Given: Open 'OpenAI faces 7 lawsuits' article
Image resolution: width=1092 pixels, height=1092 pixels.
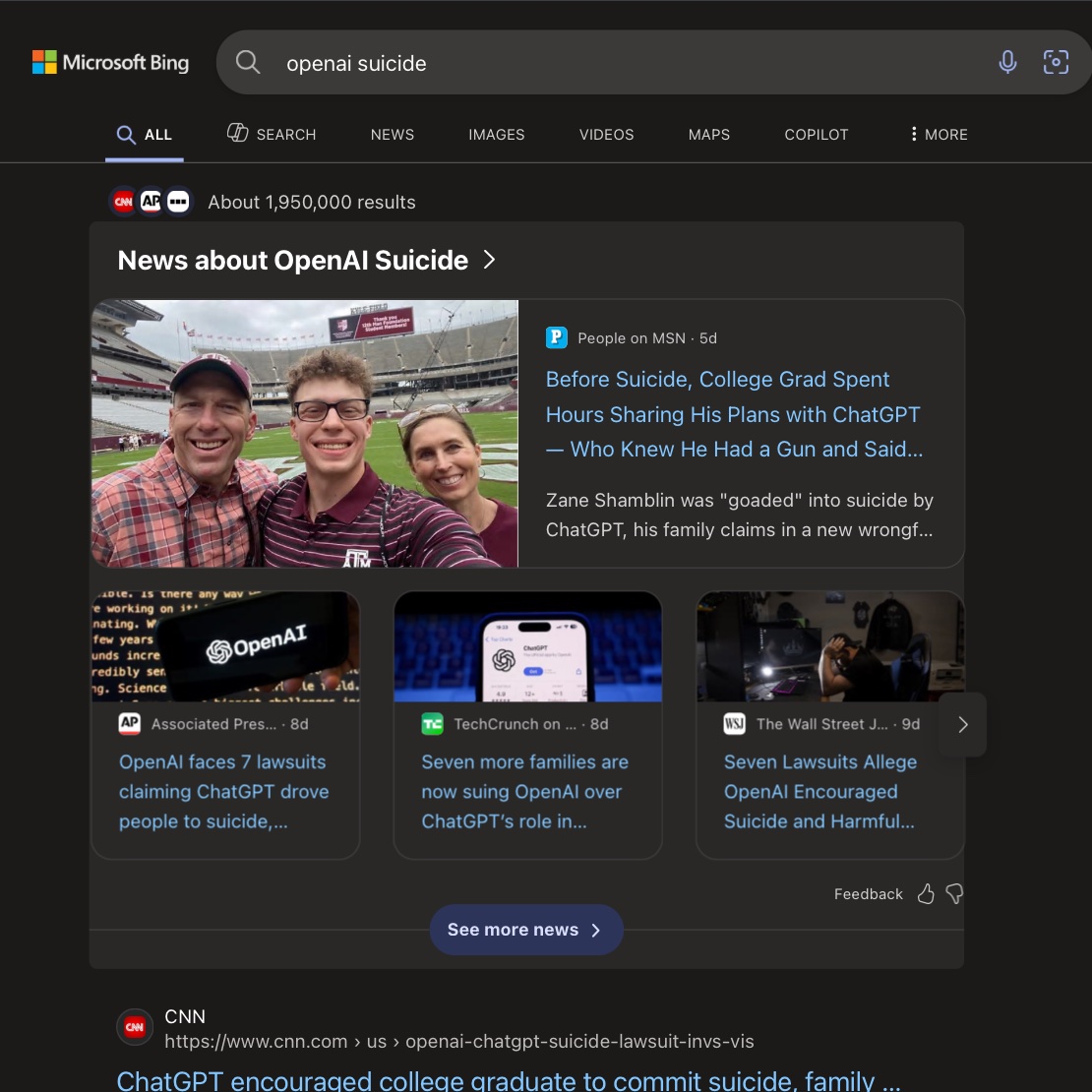Looking at the screenshot, I should (223, 792).
